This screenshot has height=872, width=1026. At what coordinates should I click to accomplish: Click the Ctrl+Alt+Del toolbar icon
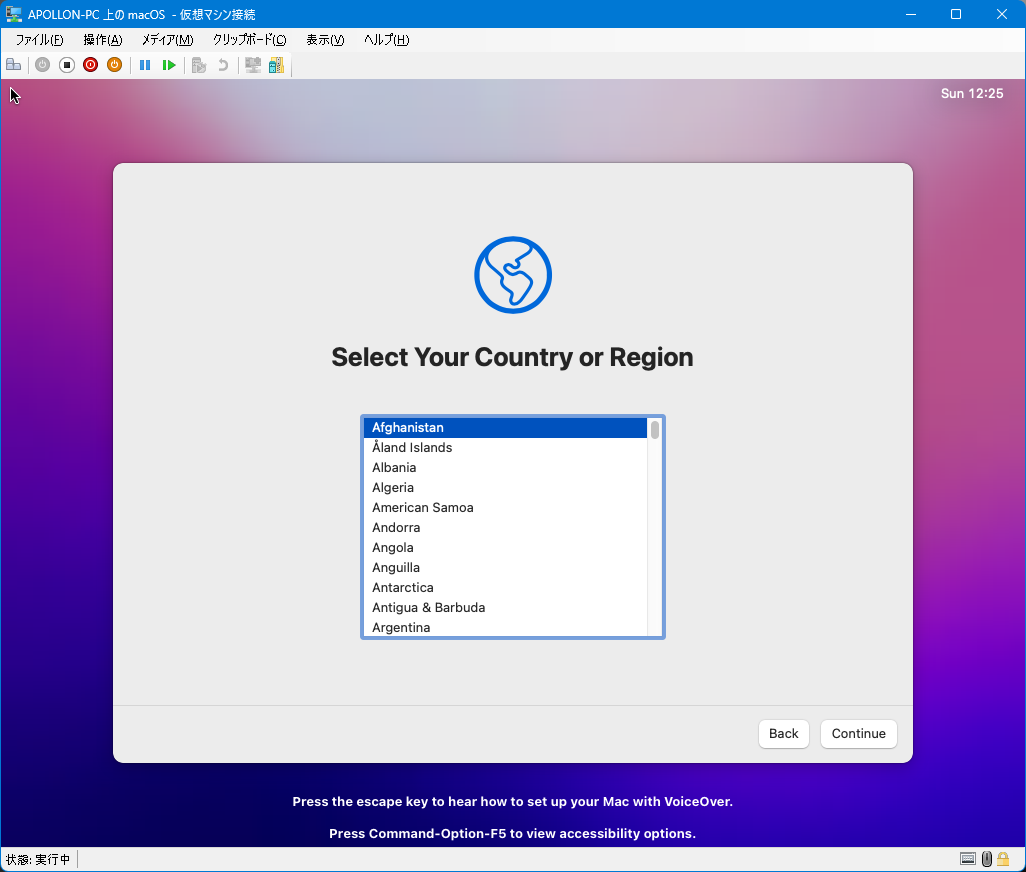tap(14, 65)
